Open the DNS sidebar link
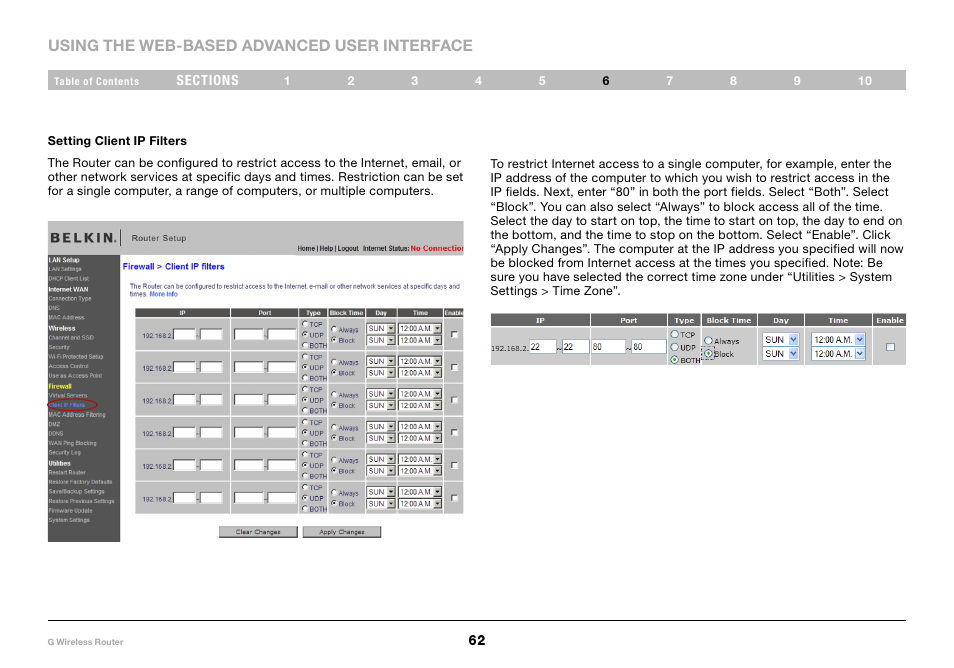This screenshot has width=954, height=668. [54, 308]
